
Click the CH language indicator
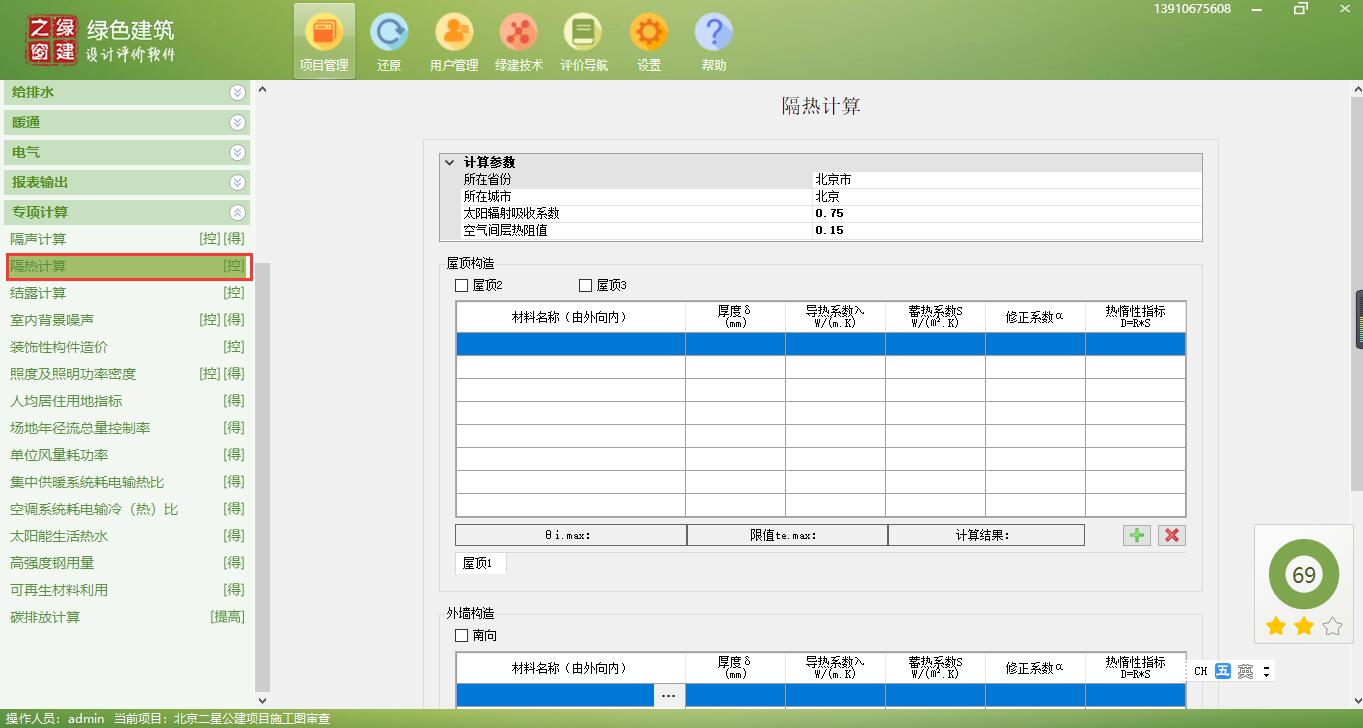(x=1201, y=671)
